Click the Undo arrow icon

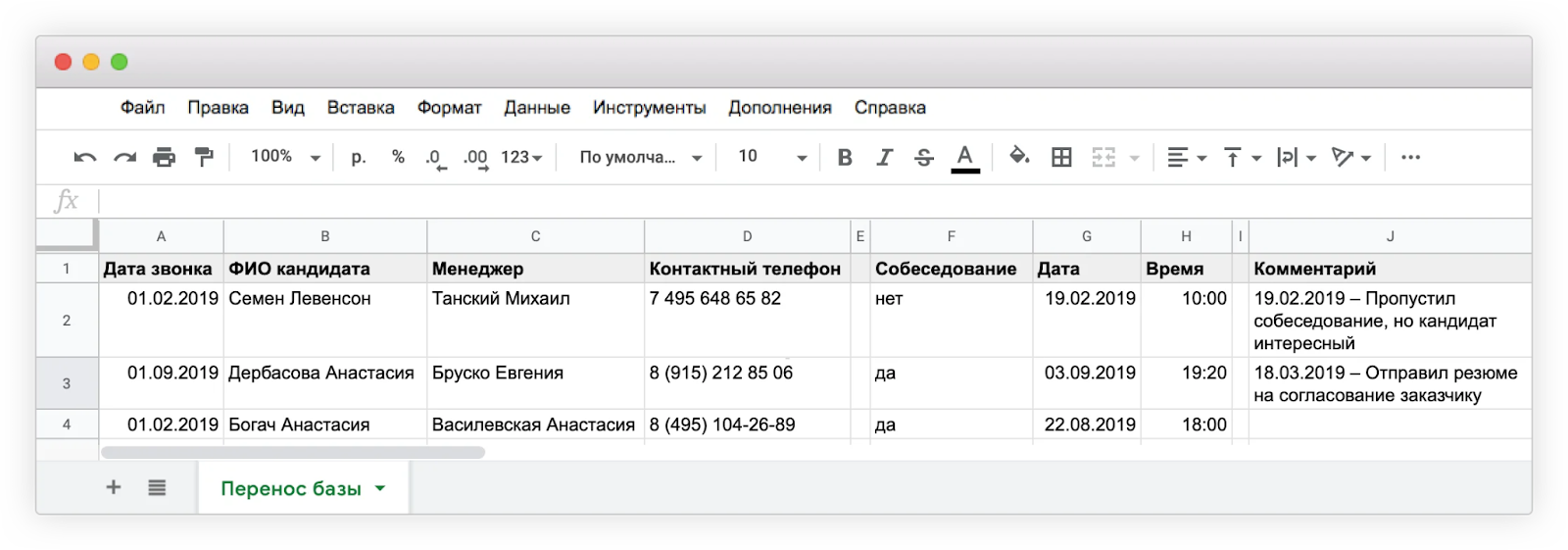[85, 157]
